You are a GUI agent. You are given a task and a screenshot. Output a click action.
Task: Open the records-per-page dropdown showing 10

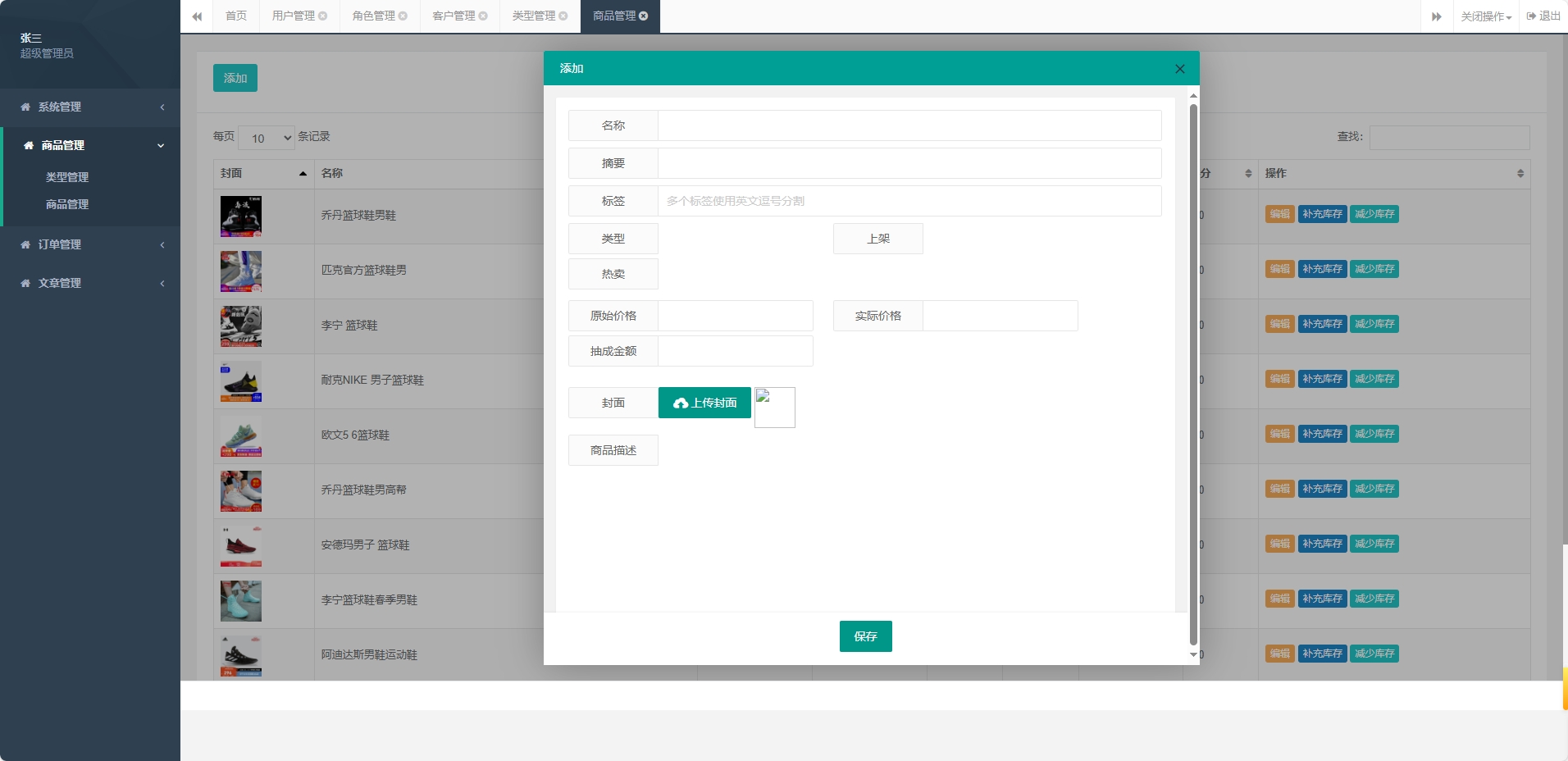[x=267, y=138]
